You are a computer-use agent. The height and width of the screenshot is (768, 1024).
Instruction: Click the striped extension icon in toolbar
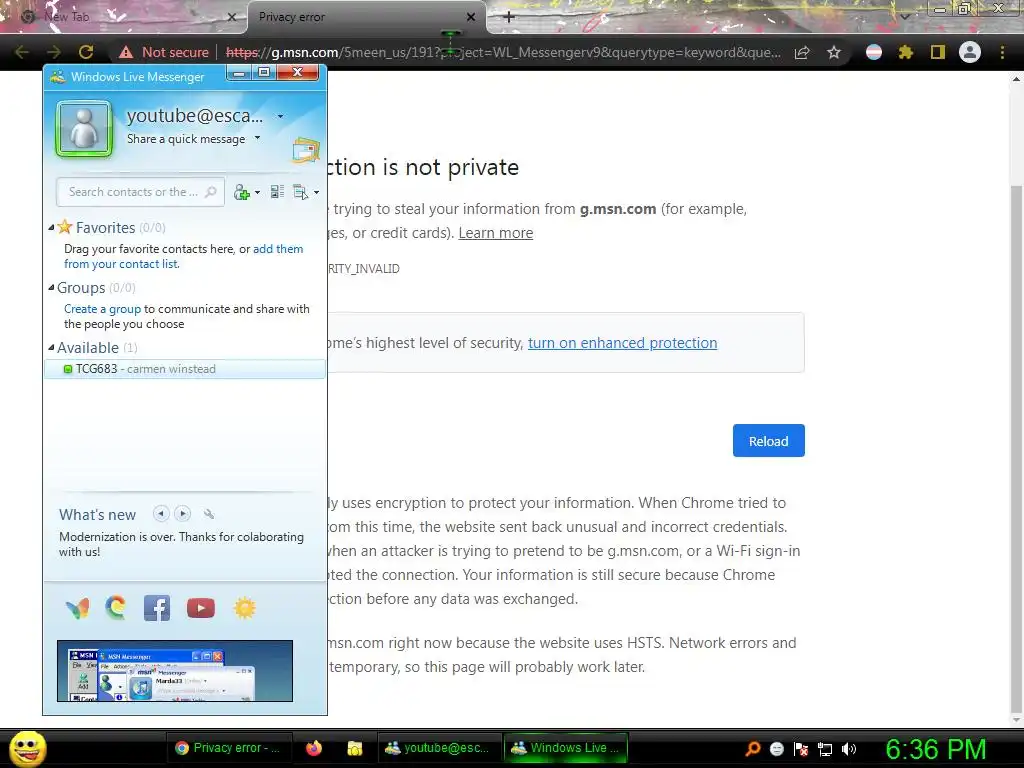tap(874, 52)
